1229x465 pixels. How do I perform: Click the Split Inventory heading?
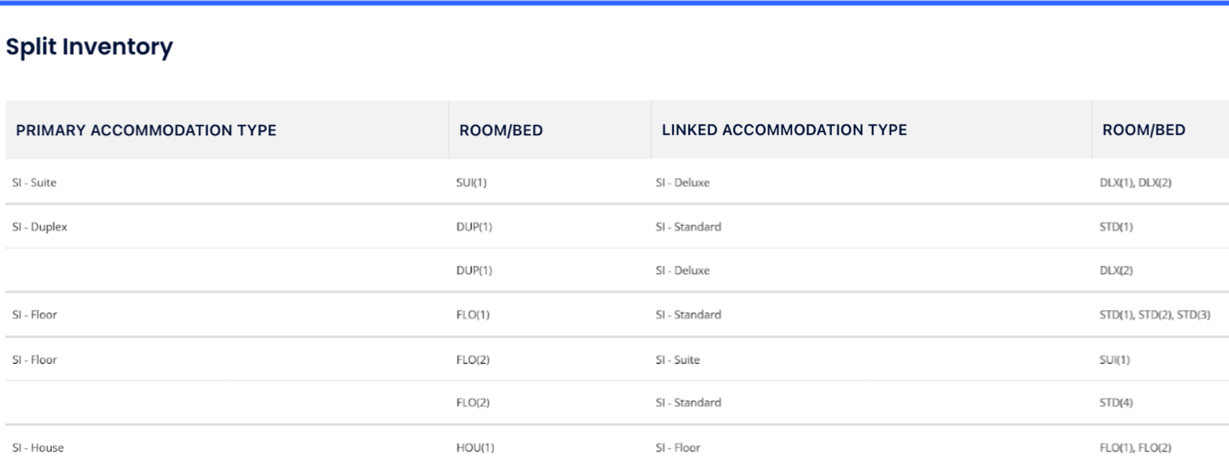click(90, 47)
